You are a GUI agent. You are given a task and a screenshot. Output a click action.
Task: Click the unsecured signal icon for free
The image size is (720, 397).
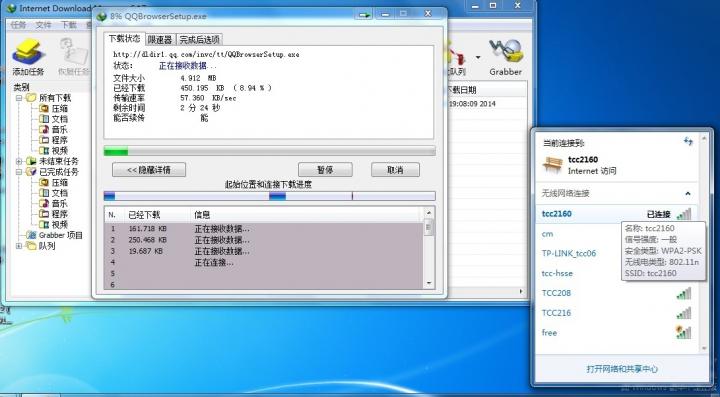tap(684, 332)
